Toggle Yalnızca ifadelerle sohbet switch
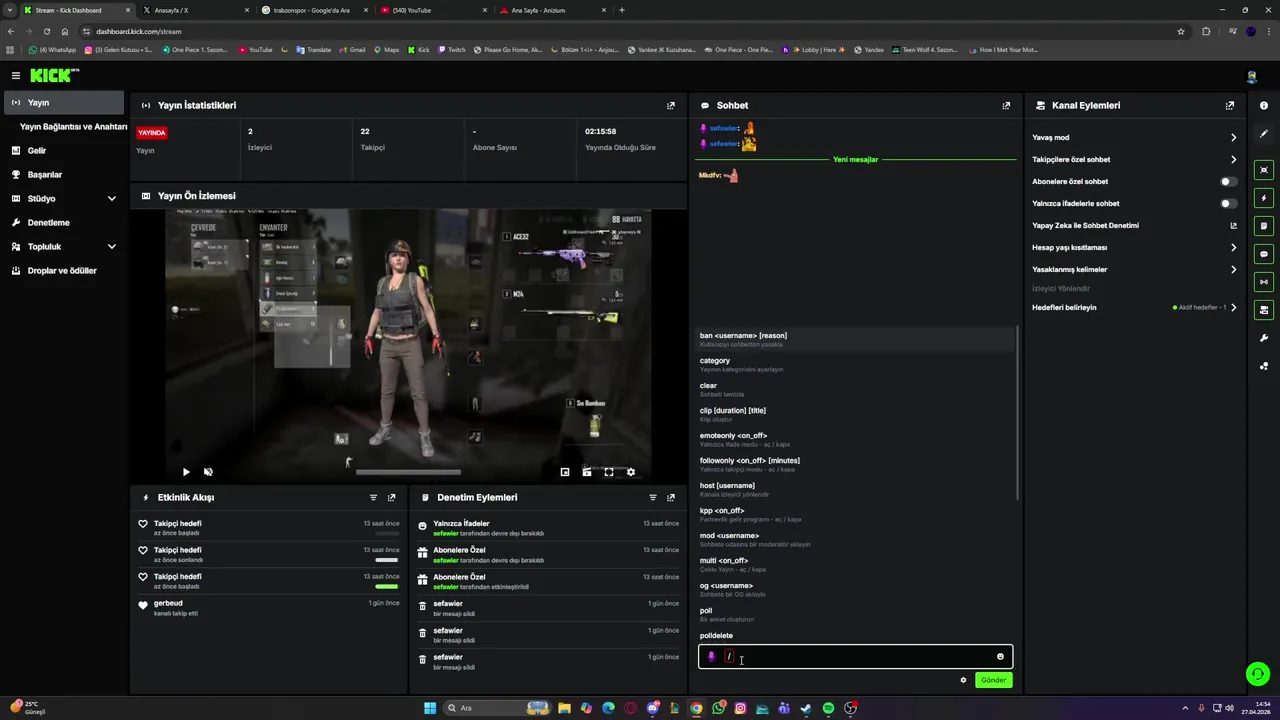Image resolution: width=1280 pixels, height=720 pixels. coord(1229,204)
